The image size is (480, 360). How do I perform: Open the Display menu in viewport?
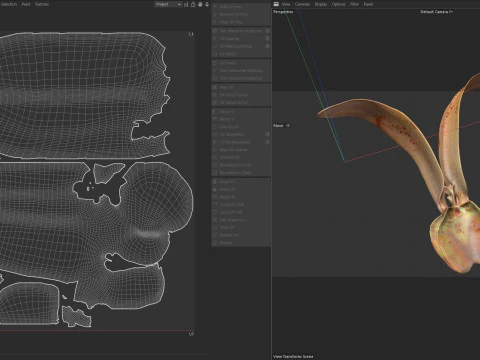pos(321,4)
